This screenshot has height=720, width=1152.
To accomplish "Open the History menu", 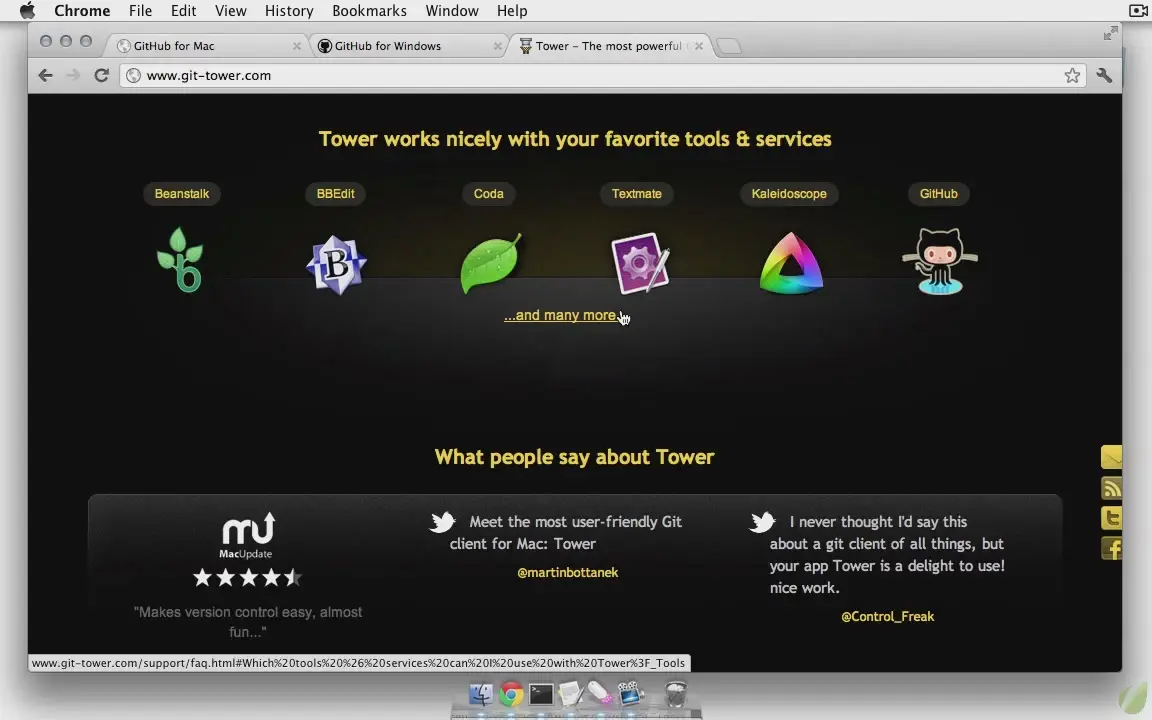I will pyautogui.click(x=289, y=10).
